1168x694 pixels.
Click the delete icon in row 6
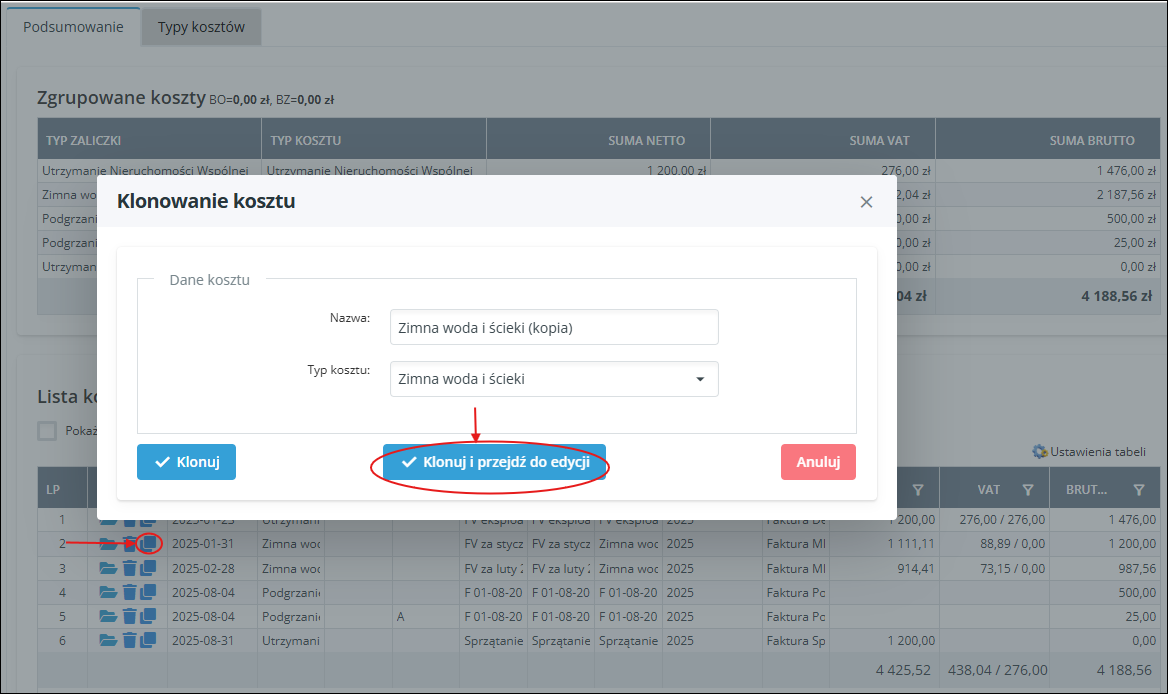click(x=129, y=639)
